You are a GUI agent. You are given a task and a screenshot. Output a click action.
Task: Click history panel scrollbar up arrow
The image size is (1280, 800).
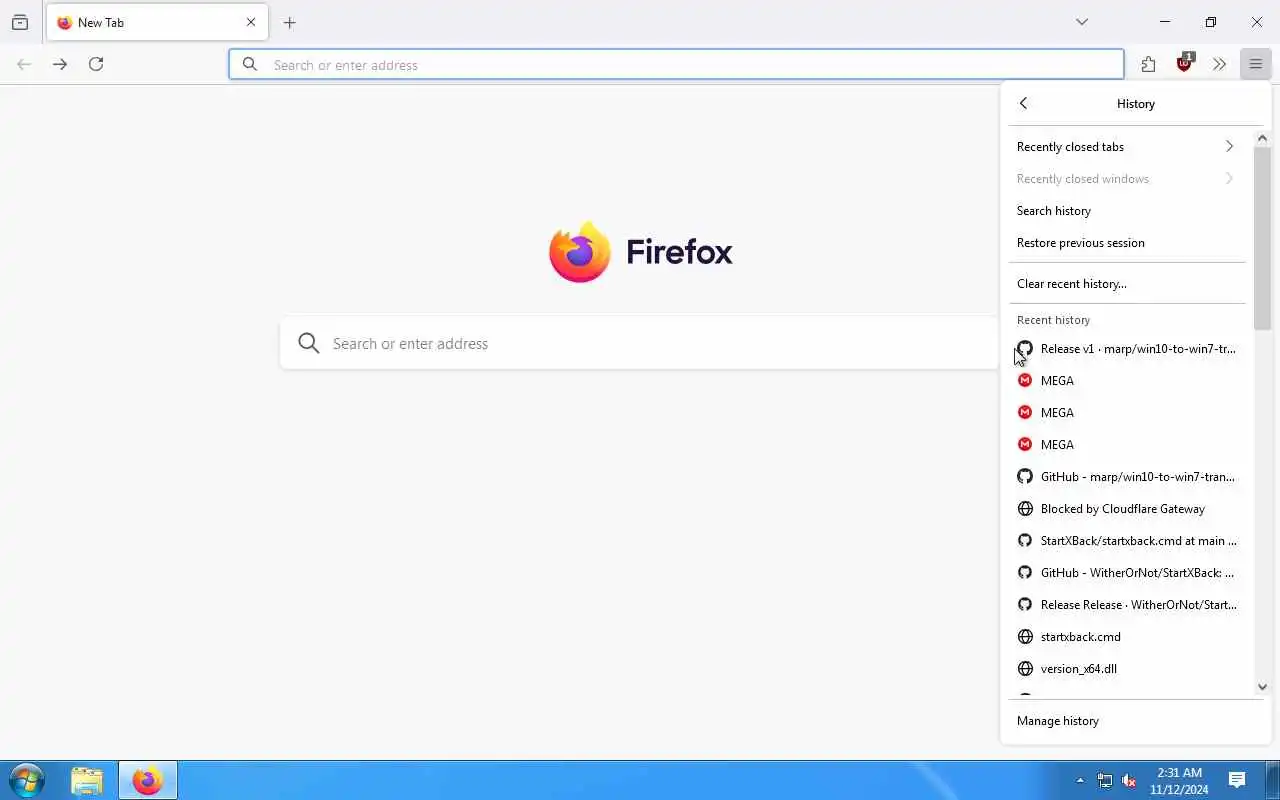1262,138
